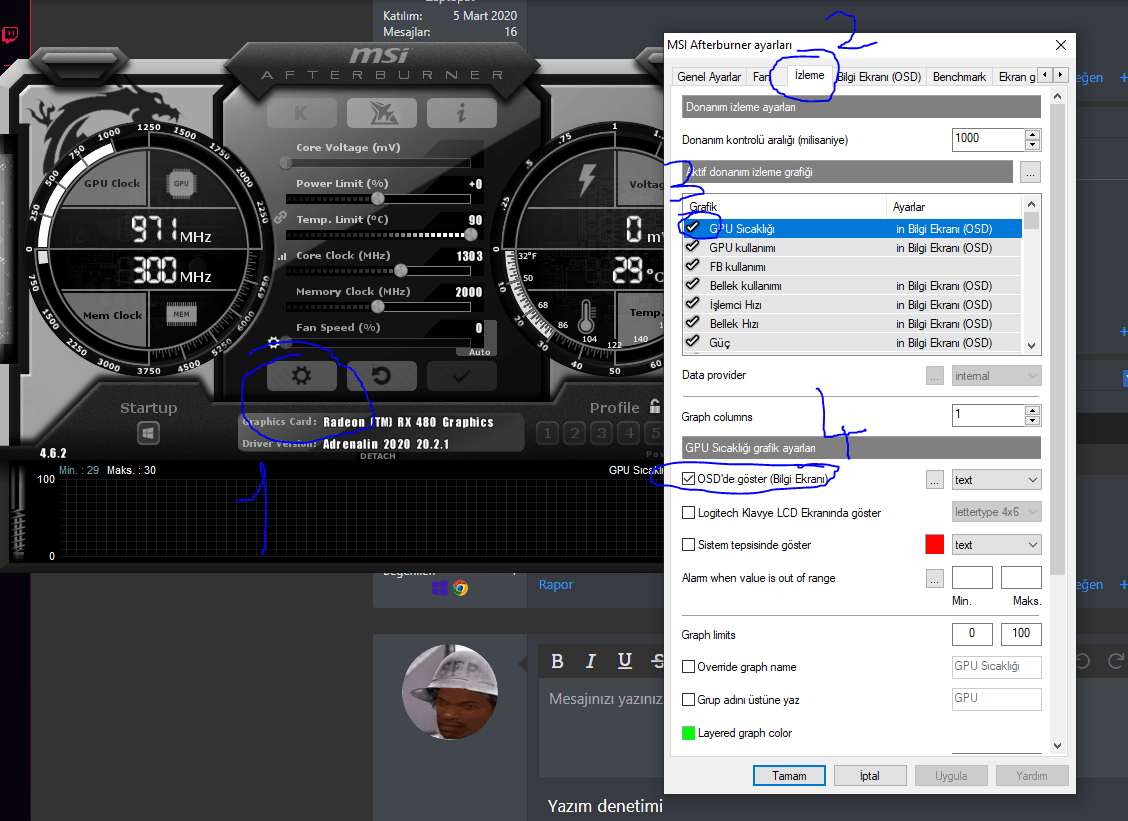The height and width of the screenshot is (821, 1128).
Task: Switch to the Bilgi Ekranı (OSD) tab
Action: (878, 76)
